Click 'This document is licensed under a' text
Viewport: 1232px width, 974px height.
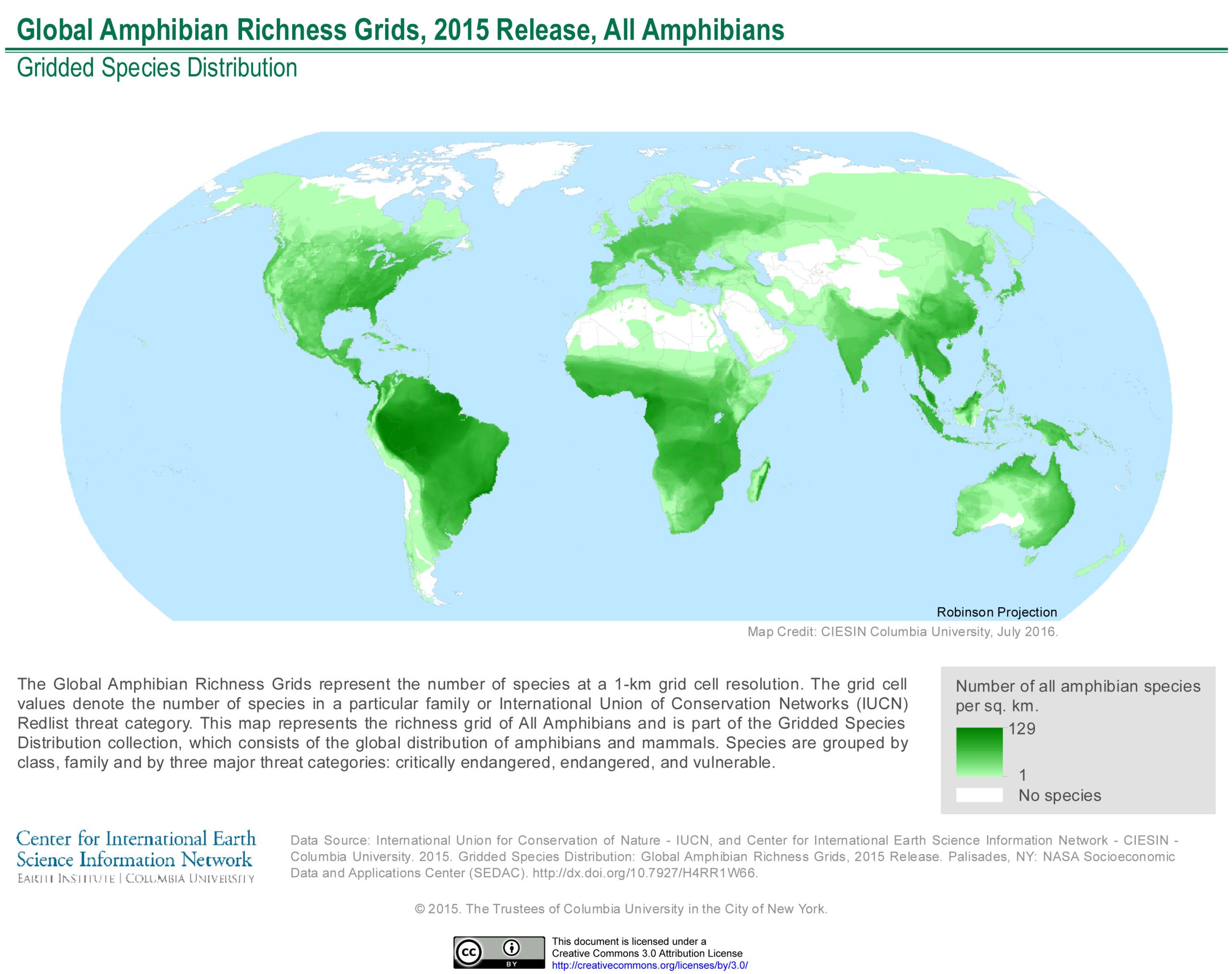pyautogui.click(x=629, y=941)
